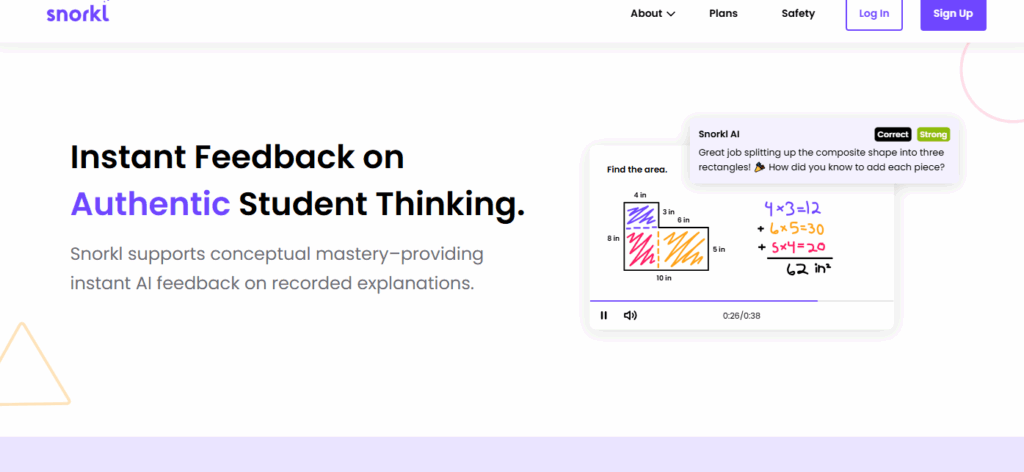Click the Correct badge
The height and width of the screenshot is (472, 1024).
[x=892, y=134]
